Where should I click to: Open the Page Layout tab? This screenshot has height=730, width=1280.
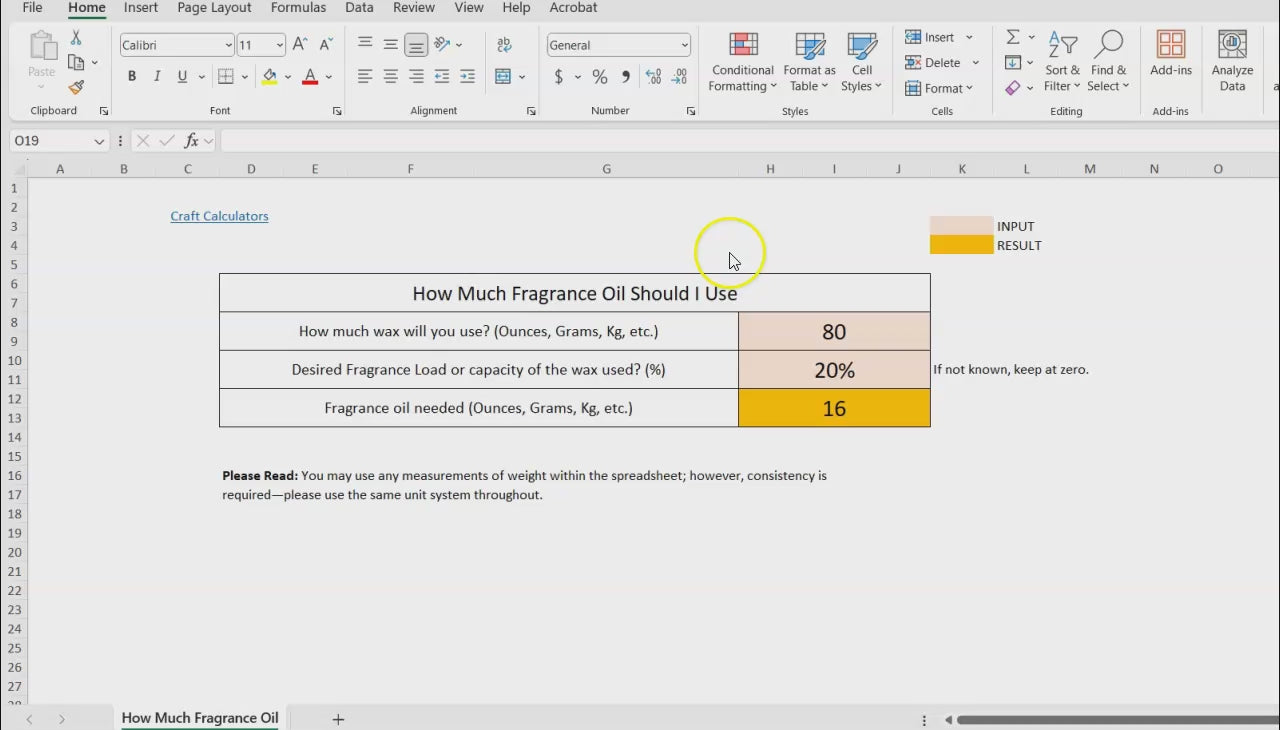(x=214, y=8)
